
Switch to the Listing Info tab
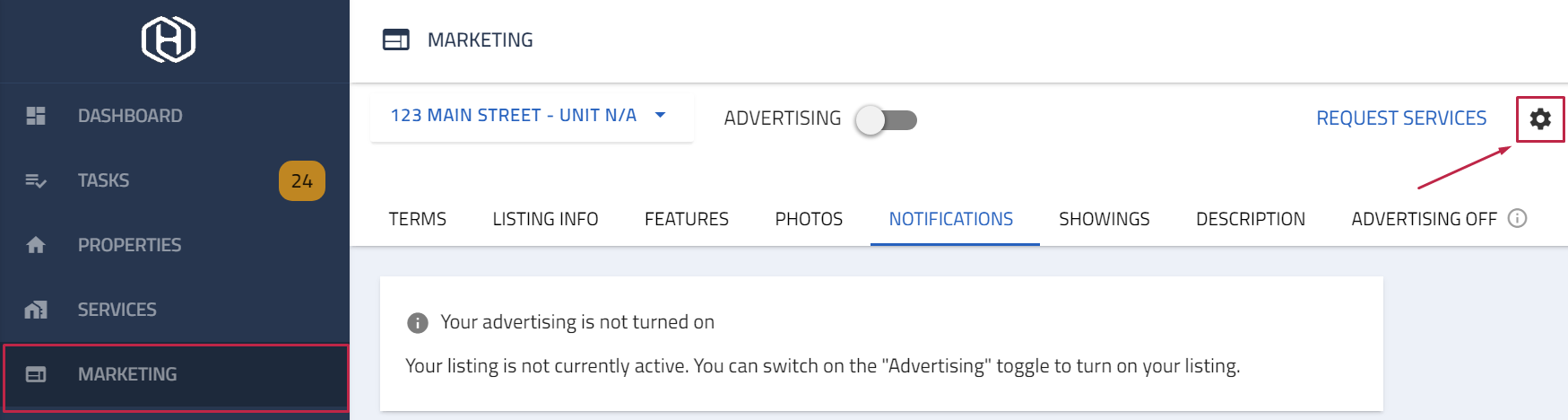545,219
